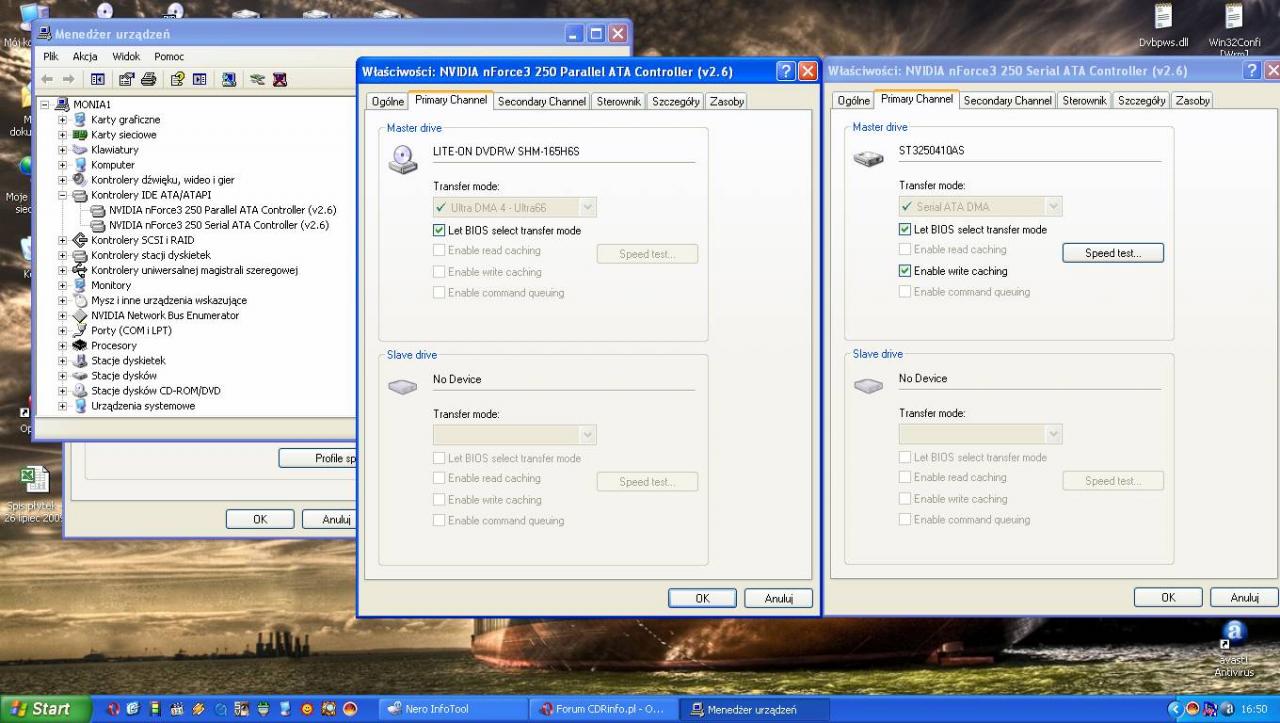Open Properties from the Device Manager toolbar

coord(127,79)
